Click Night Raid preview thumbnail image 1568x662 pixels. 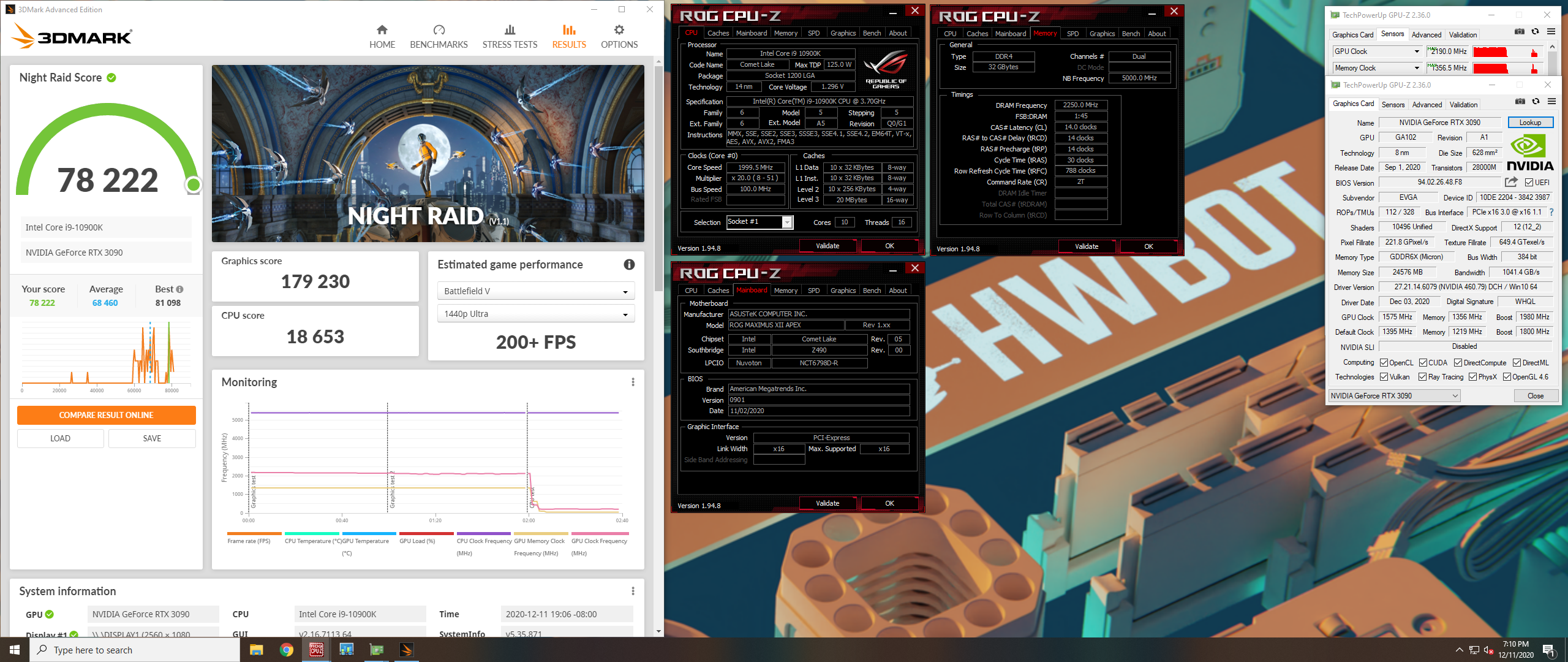coord(428,153)
